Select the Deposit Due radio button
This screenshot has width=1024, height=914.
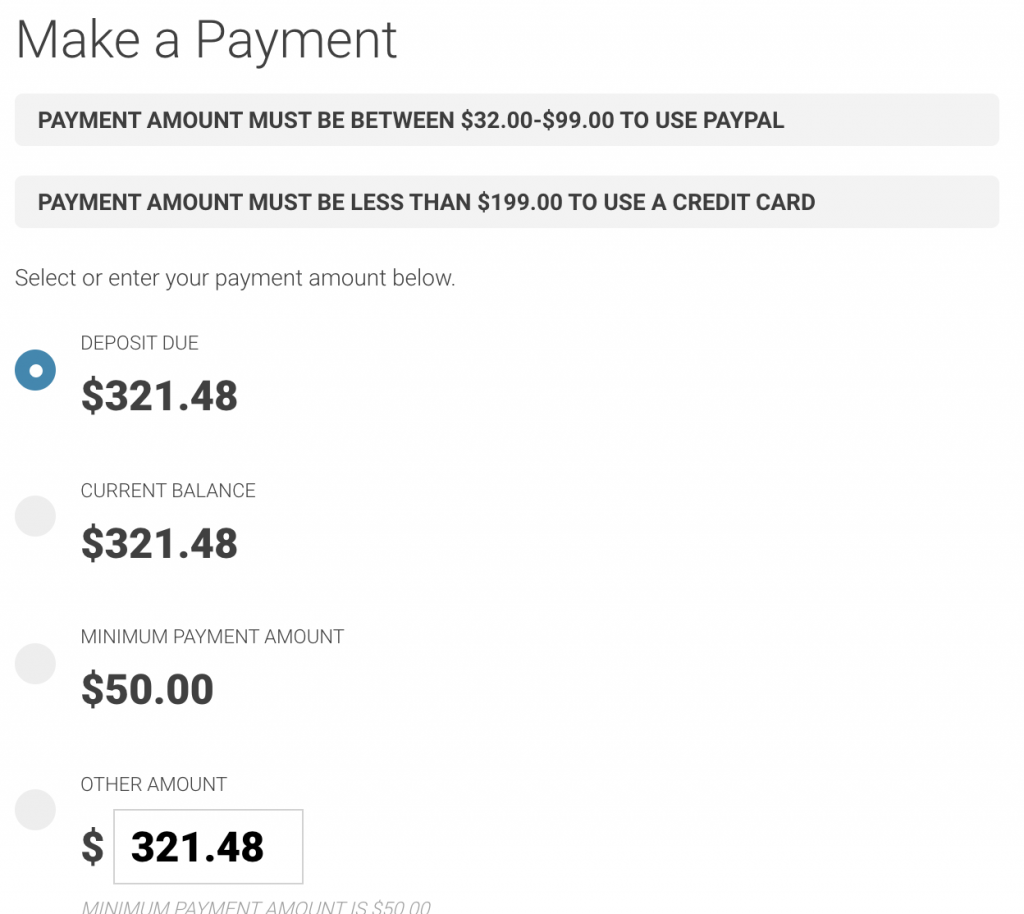pyautogui.click(x=35, y=370)
